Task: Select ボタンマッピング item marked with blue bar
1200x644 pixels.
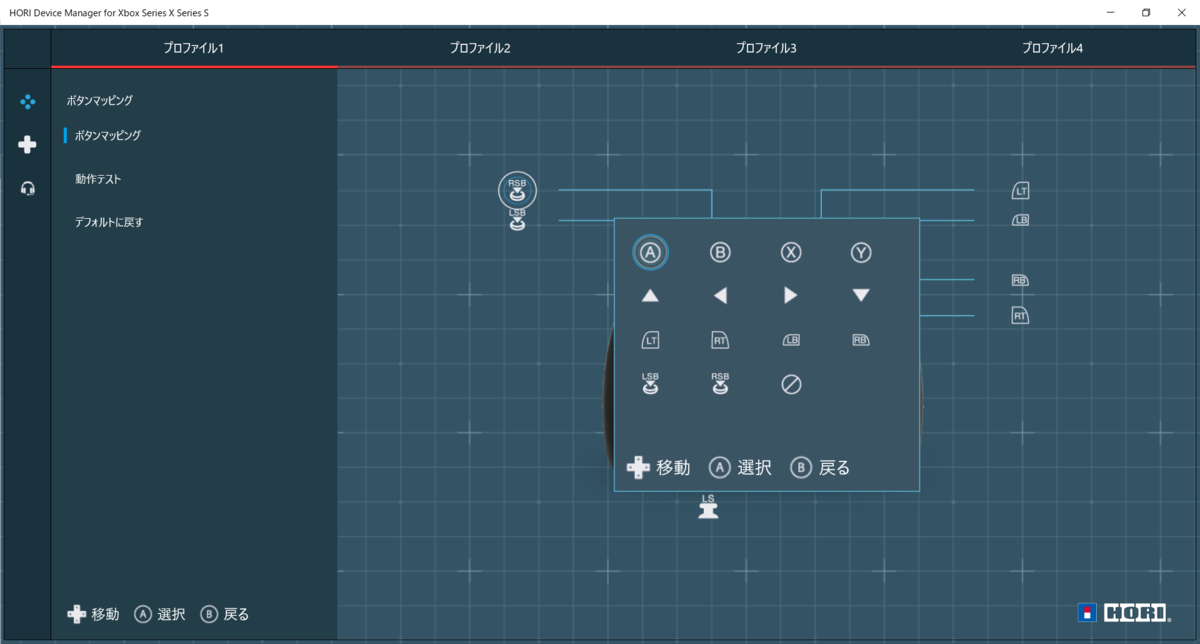Action: click(x=108, y=135)
